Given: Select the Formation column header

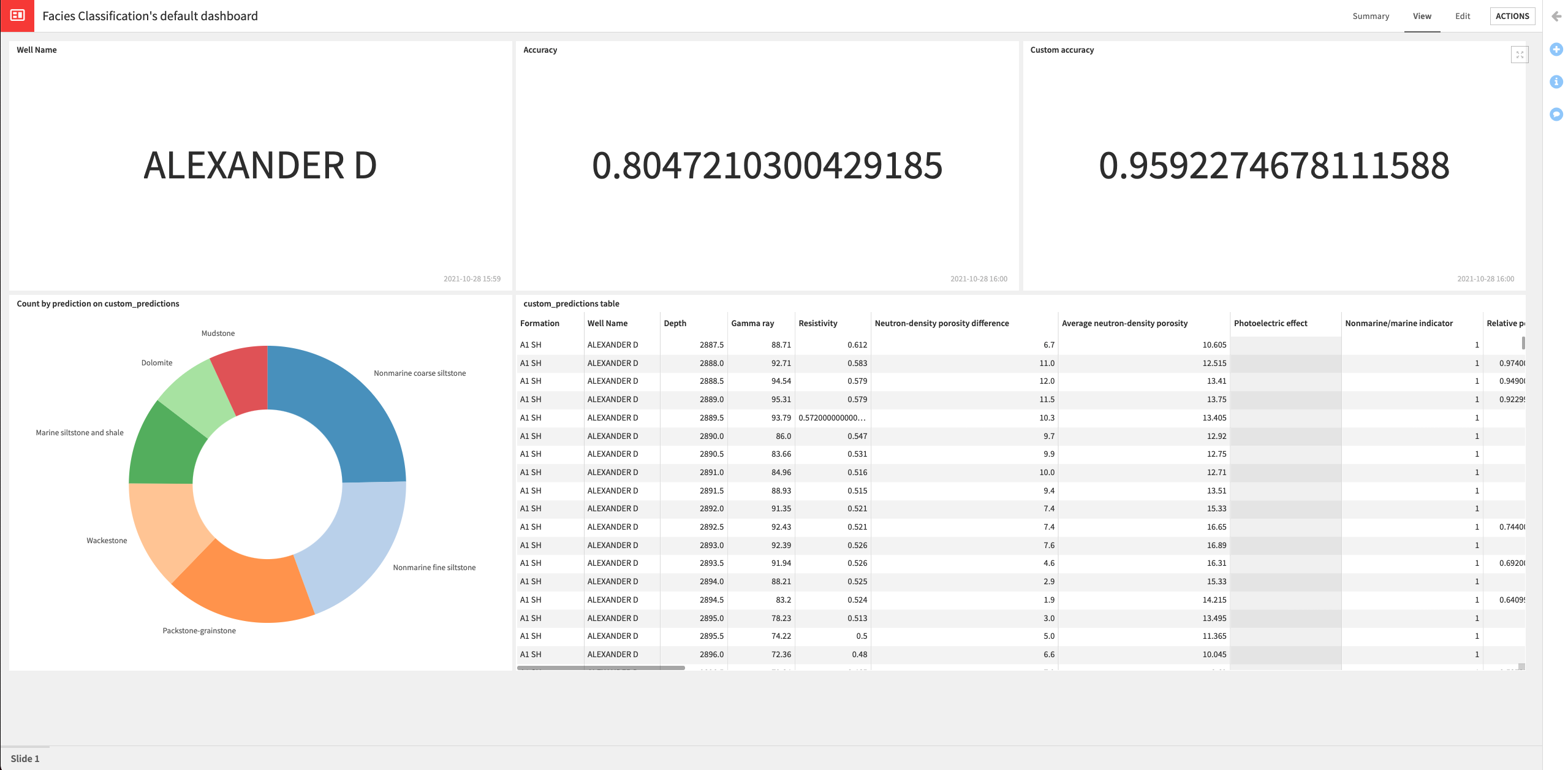Looking at the screenshot, I should 539,323.
